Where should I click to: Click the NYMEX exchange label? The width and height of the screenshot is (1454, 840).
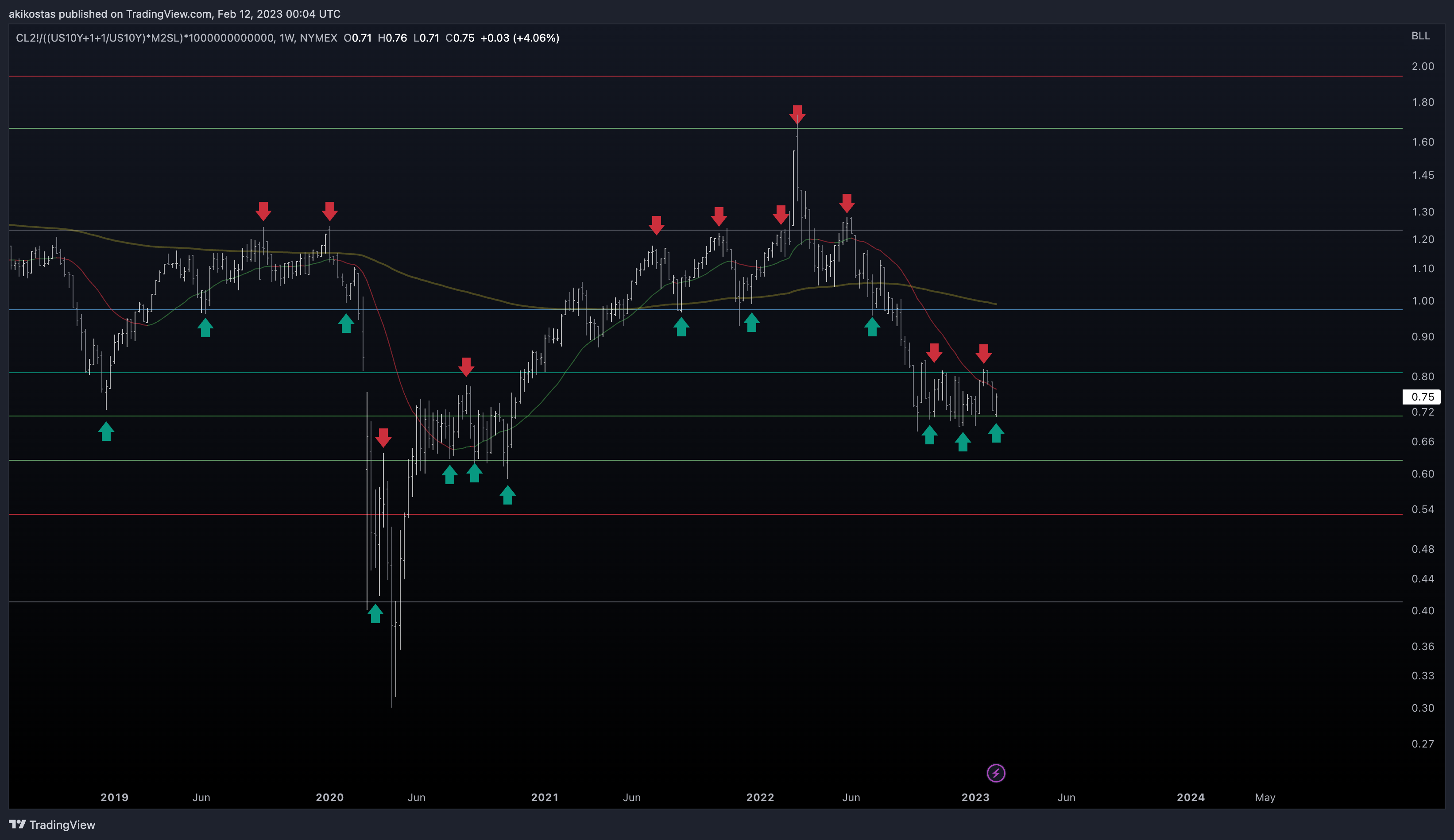tap(318, 38)
